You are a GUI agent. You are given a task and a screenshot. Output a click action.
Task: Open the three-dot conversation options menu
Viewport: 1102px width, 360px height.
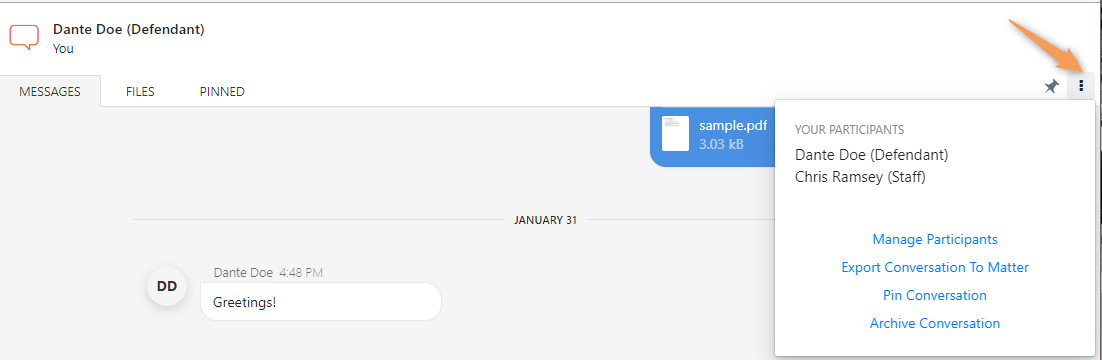point(1081,86)
